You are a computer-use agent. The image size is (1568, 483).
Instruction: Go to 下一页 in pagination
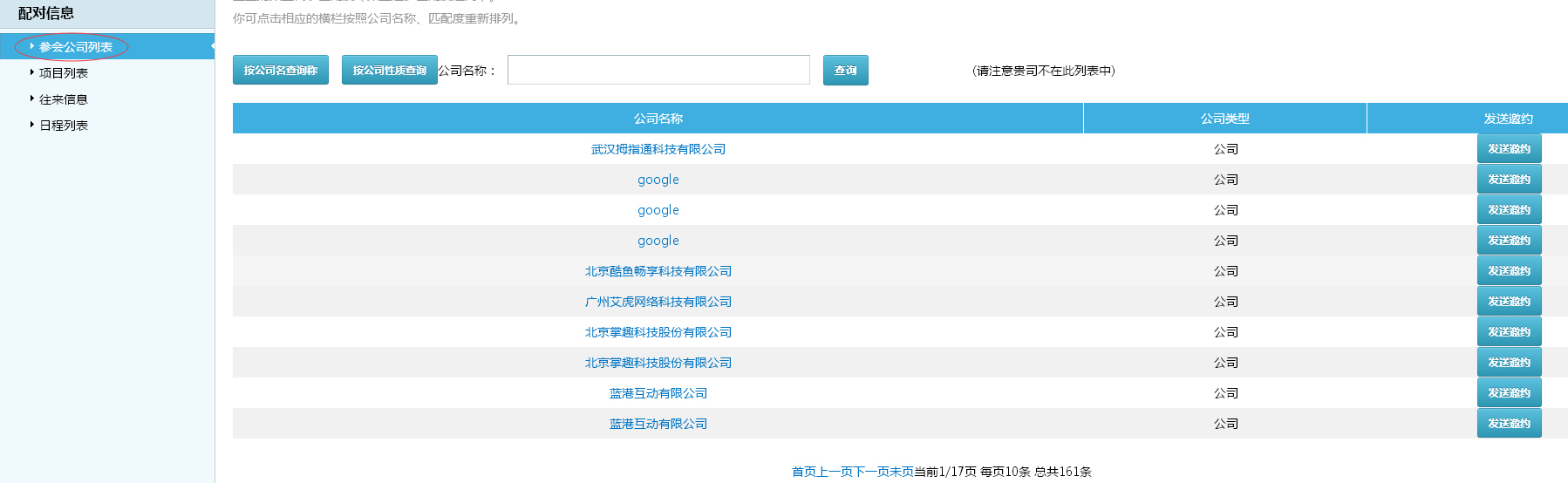pyautogui.click(x=870, y=472)
